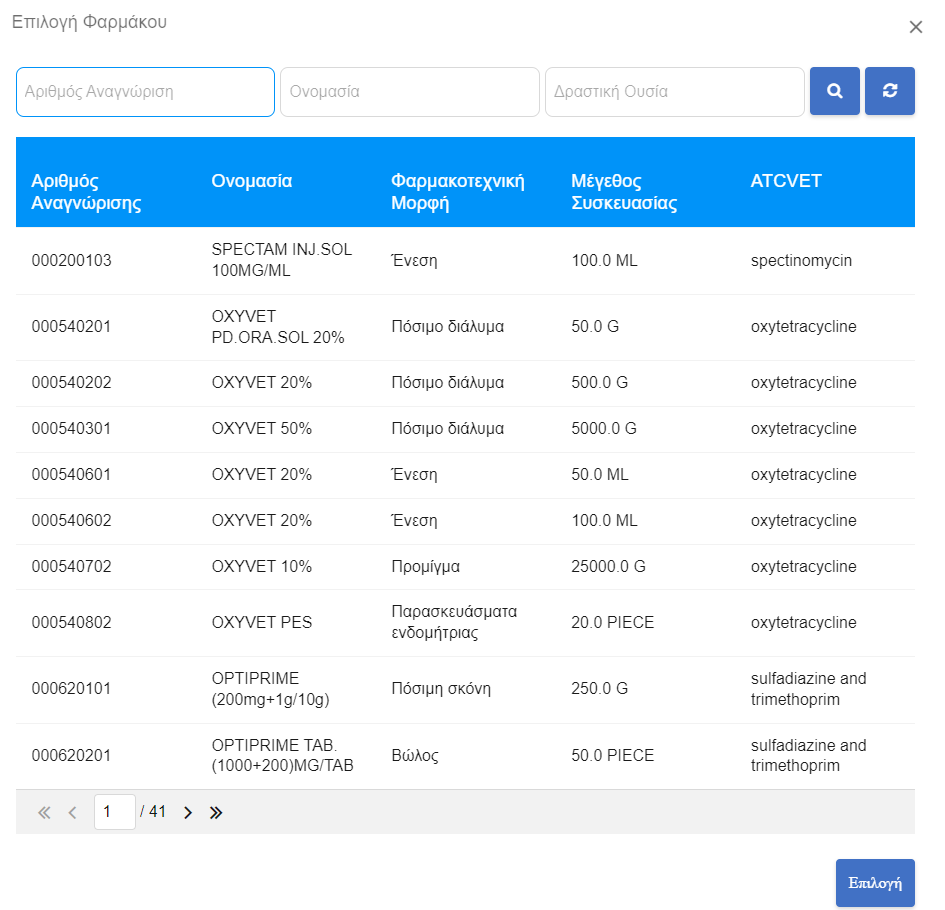Screen dimensions: 945x910
Task: Click sulfadiazine and trimethoprim in 000620201 row
Action: (808, 755)
